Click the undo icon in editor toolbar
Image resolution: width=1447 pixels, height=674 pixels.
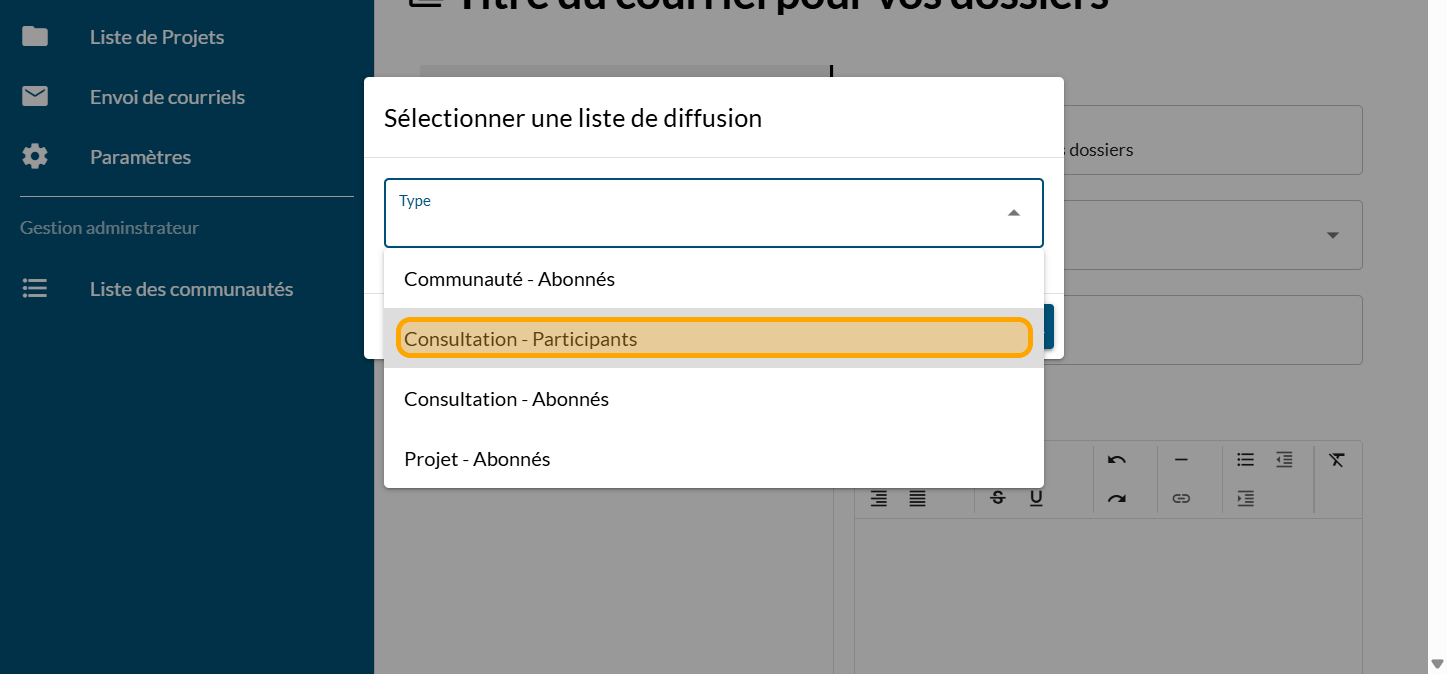1117,460
